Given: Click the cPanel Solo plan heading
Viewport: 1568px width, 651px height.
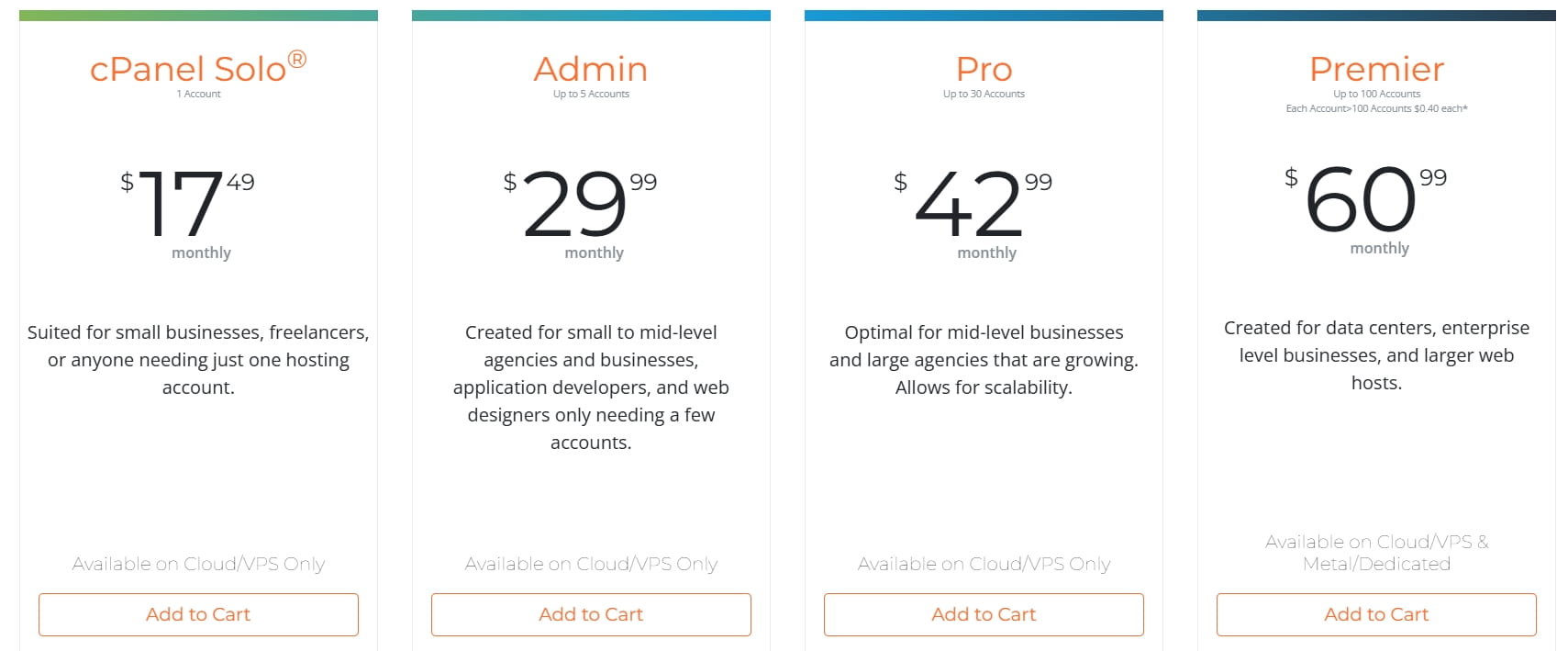Looking at the screenshot, I should [x=197, y=69].
